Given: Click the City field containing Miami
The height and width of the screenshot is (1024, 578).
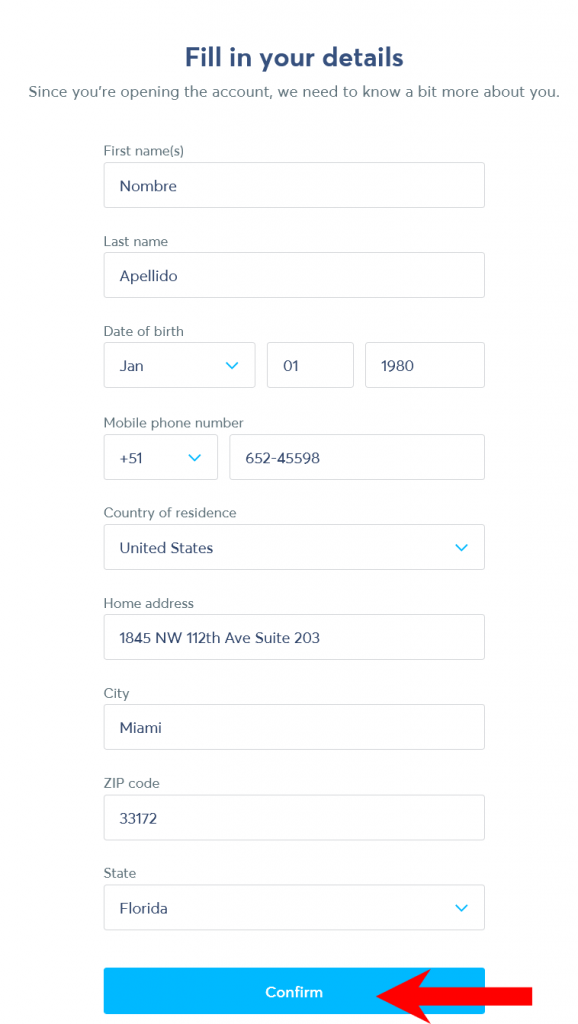Looking at the screenshot, I should [x=294, y=728].
